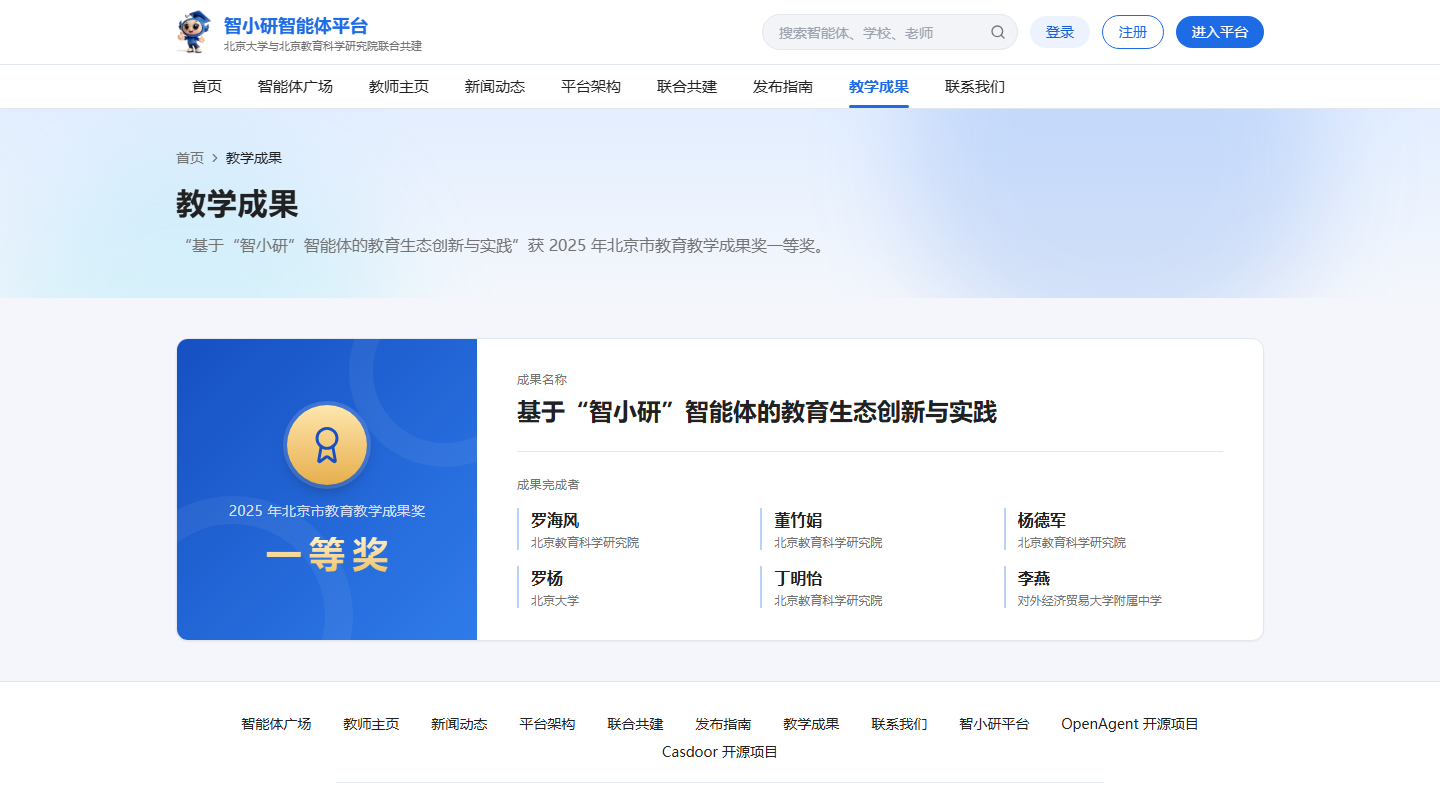Click footer link 联合共建
The width and height of the screenshot is (1440, 800).
click(x=635, y=724)
